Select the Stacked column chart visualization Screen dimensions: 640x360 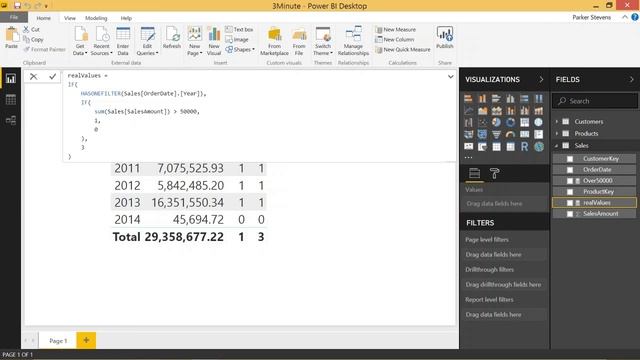click(x=482, y=98)
